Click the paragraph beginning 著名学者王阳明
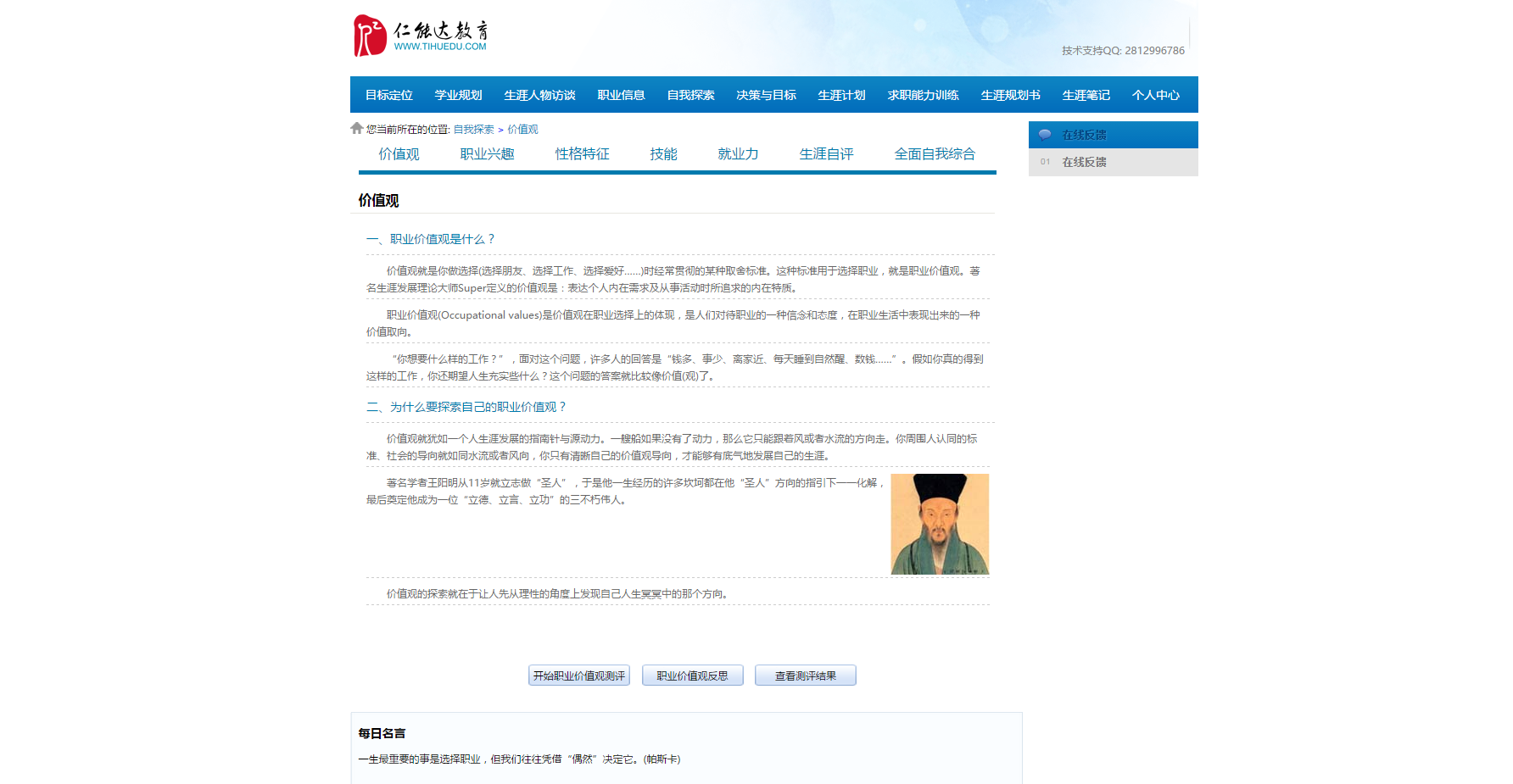Screen dimensions: 1513x784 point(627,492)
